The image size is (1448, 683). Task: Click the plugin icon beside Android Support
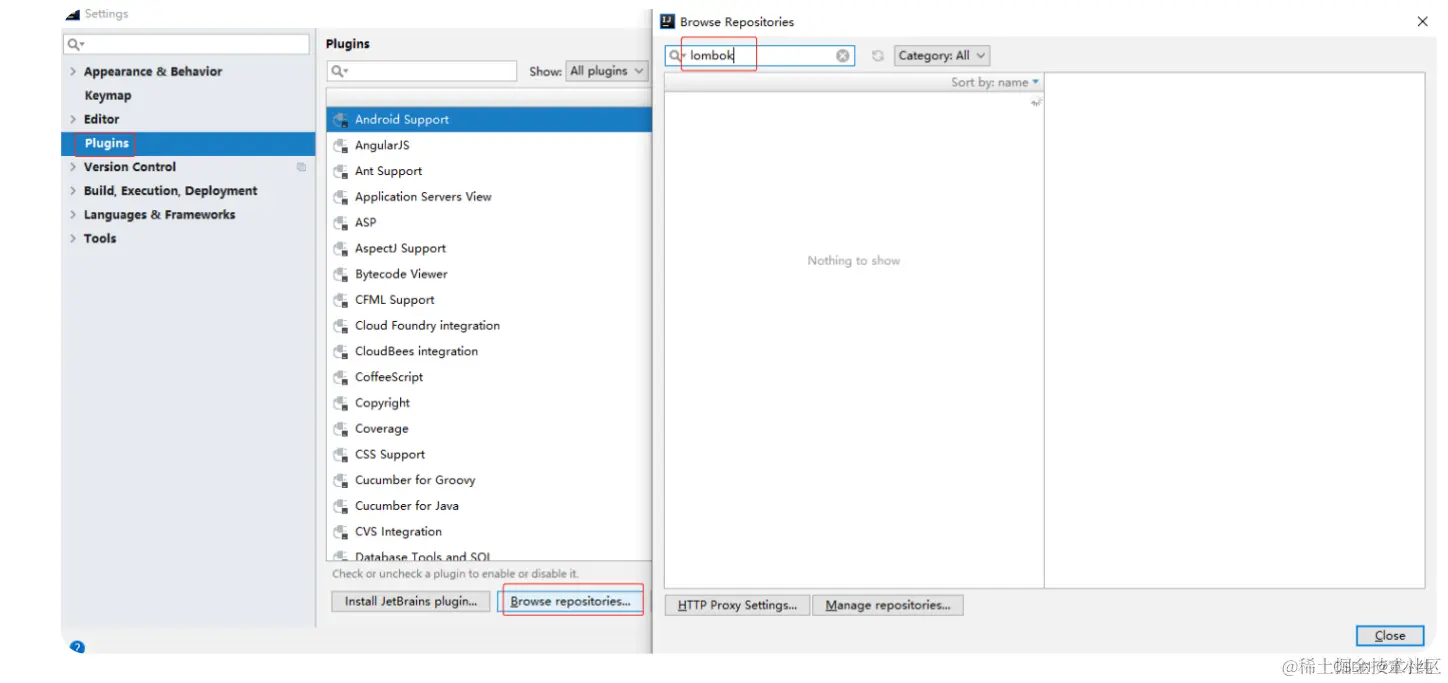(x=341, y=120)
